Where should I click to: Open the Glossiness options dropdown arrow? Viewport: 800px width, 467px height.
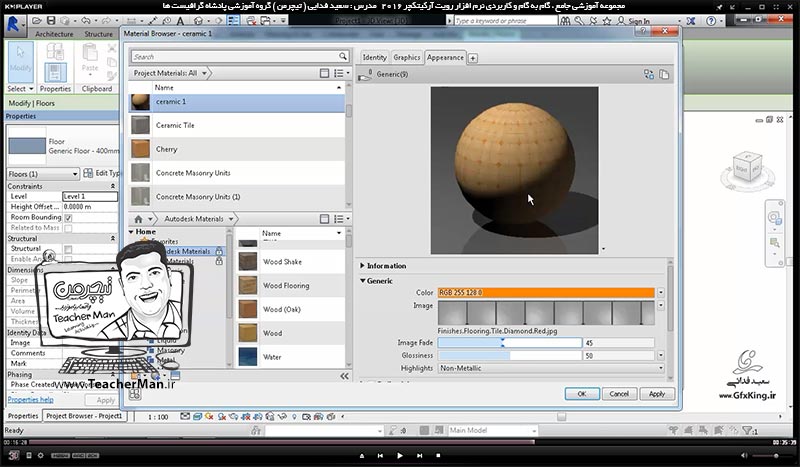[661, 355]
